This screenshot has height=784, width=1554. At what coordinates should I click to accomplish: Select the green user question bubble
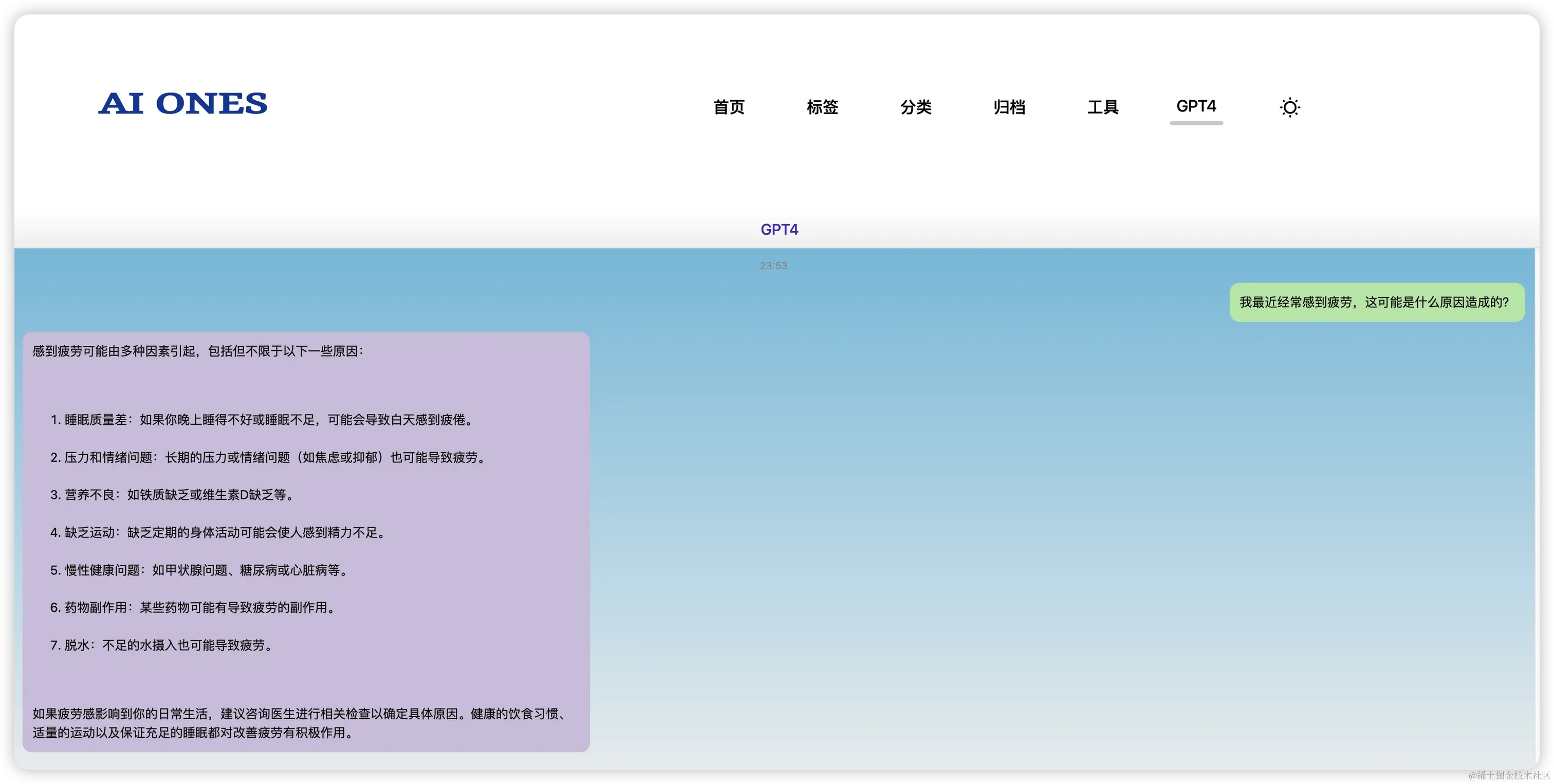point(1377,302)
